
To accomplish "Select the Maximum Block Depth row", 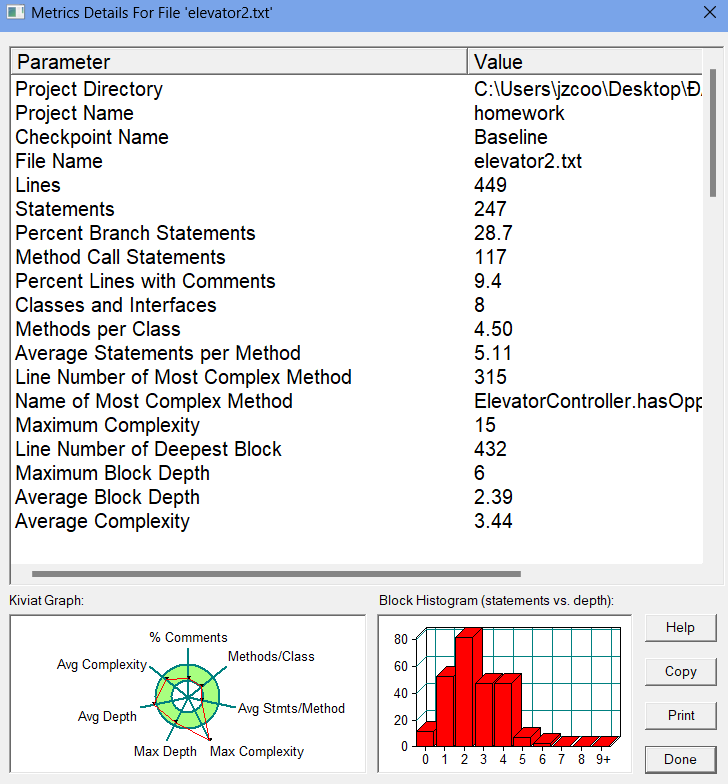I will tap(357, 473).
